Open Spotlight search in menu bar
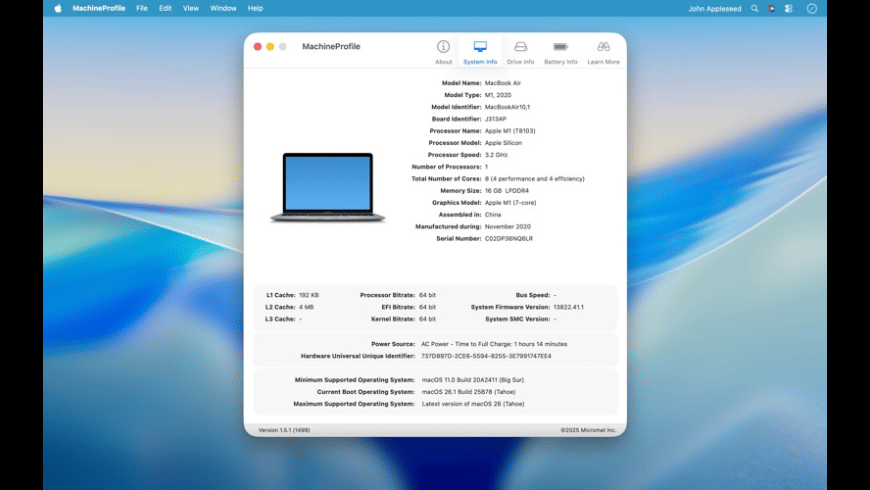 [755, 8]
